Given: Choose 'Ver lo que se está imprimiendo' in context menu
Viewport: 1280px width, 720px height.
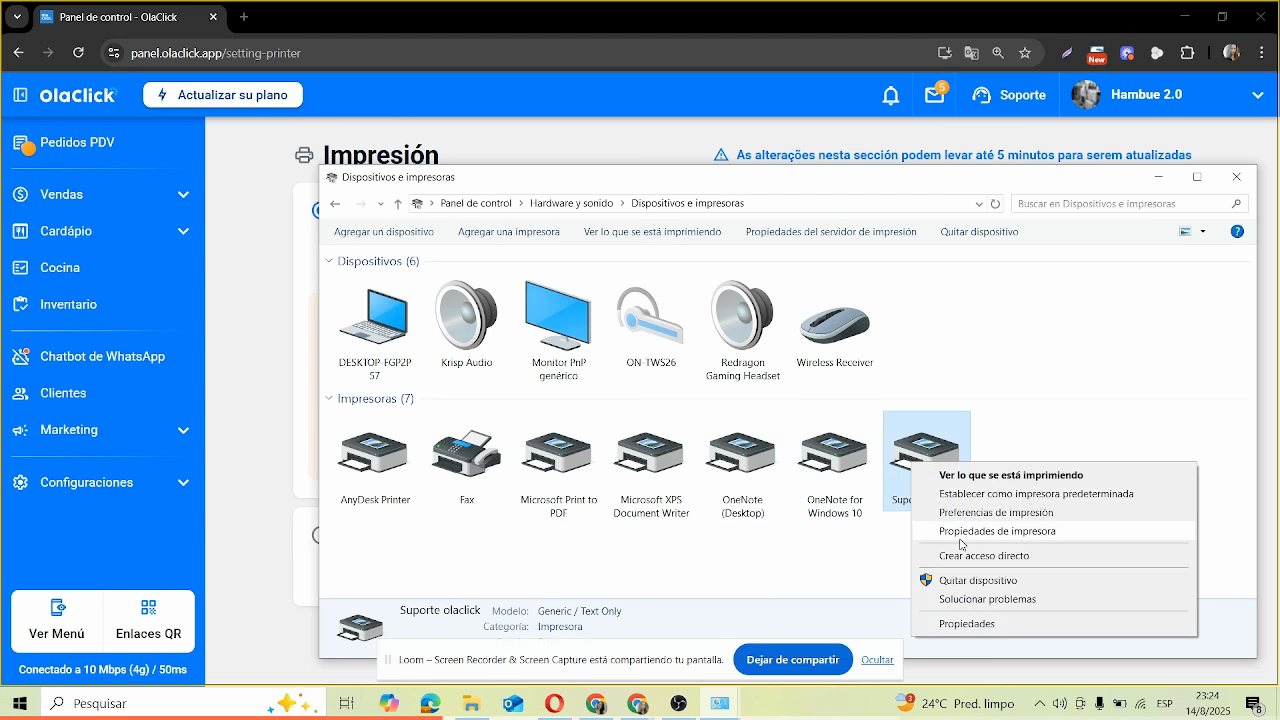Looking at the screenshot, I should pyautogui.click(x=1011, y=475).
